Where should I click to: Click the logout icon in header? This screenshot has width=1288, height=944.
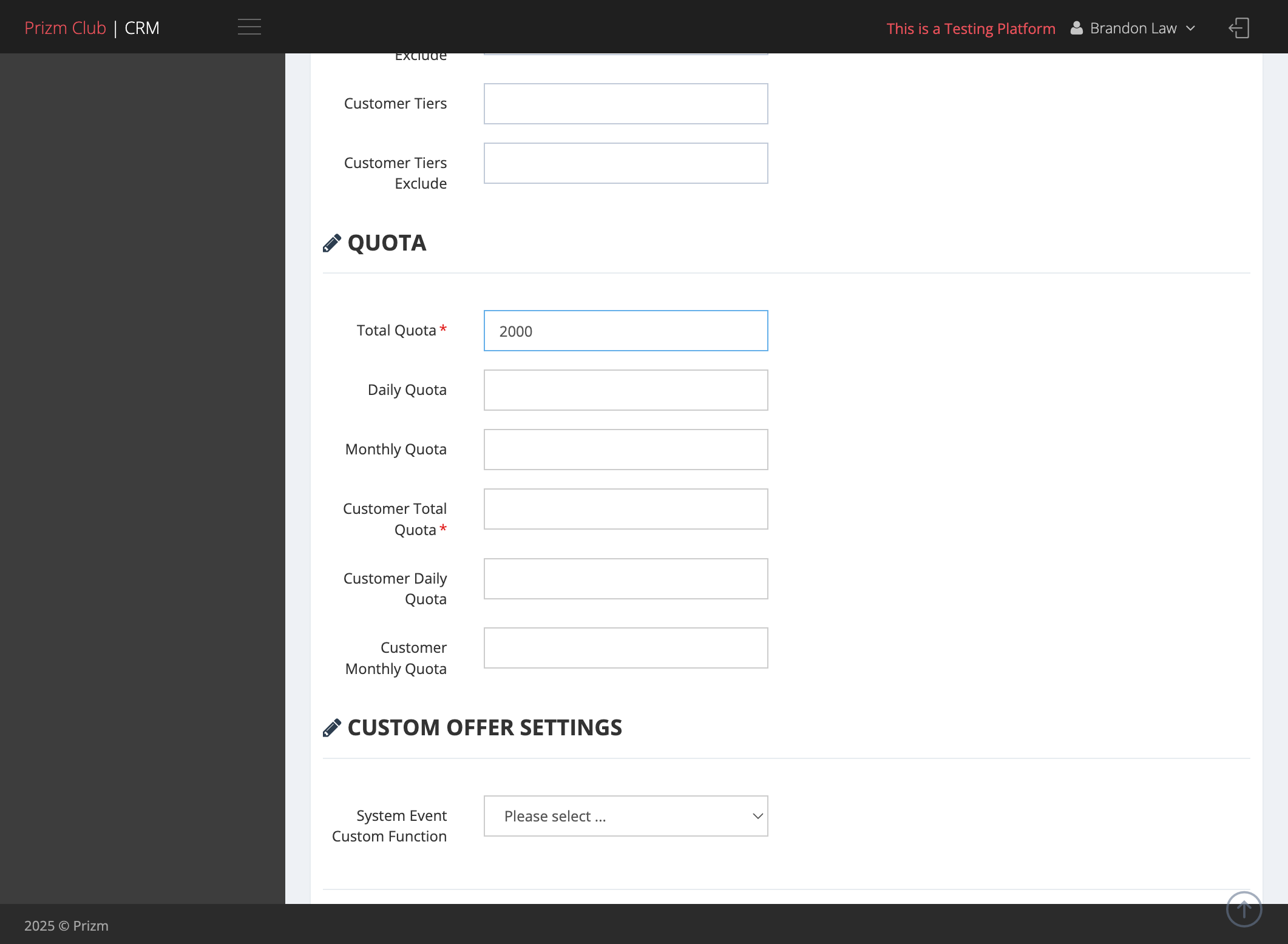pos(1239,28)
